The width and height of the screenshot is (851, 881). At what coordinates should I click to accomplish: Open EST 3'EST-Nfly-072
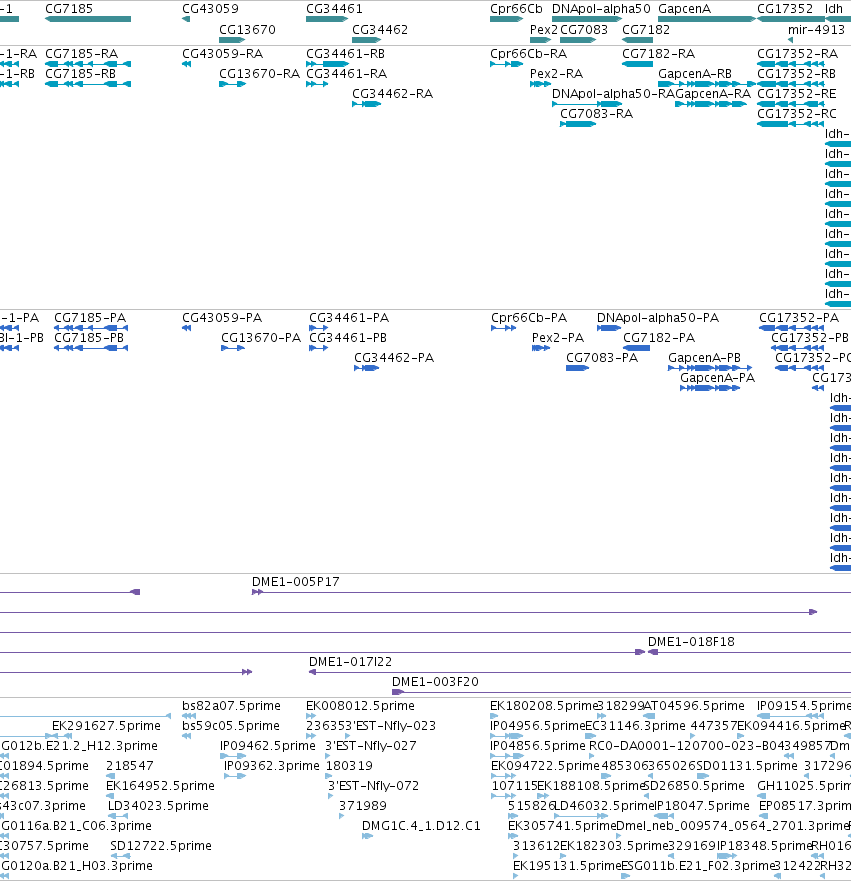374,786
